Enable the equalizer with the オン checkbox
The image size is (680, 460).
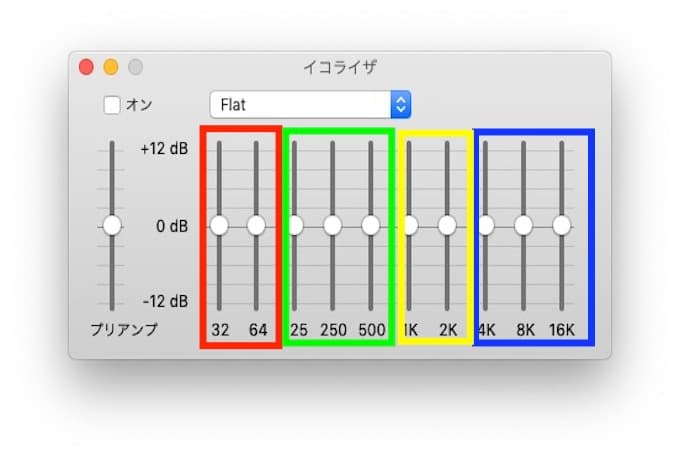click(112, 105)
